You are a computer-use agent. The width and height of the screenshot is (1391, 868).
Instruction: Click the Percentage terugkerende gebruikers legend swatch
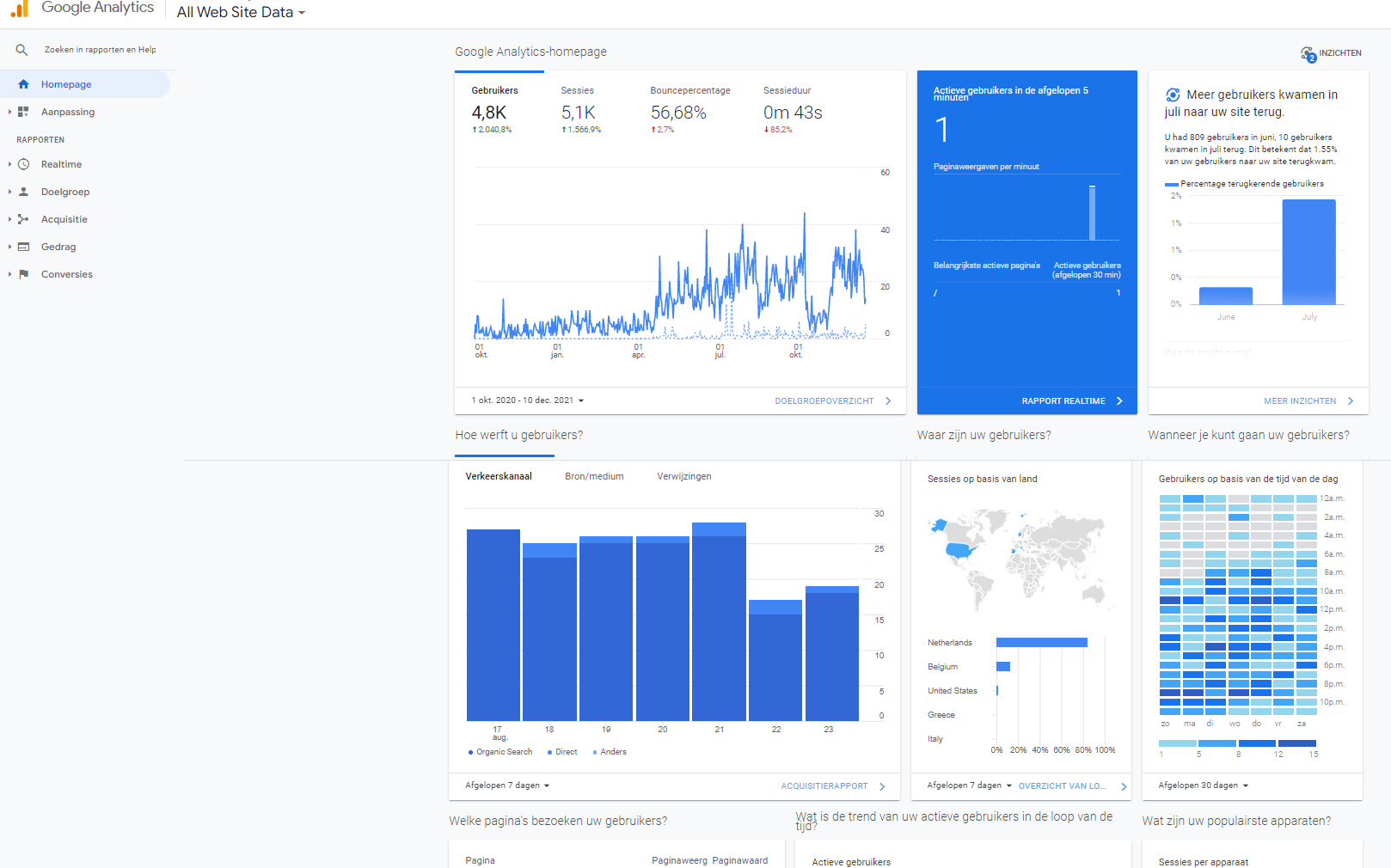click(x=1171, y=184)
